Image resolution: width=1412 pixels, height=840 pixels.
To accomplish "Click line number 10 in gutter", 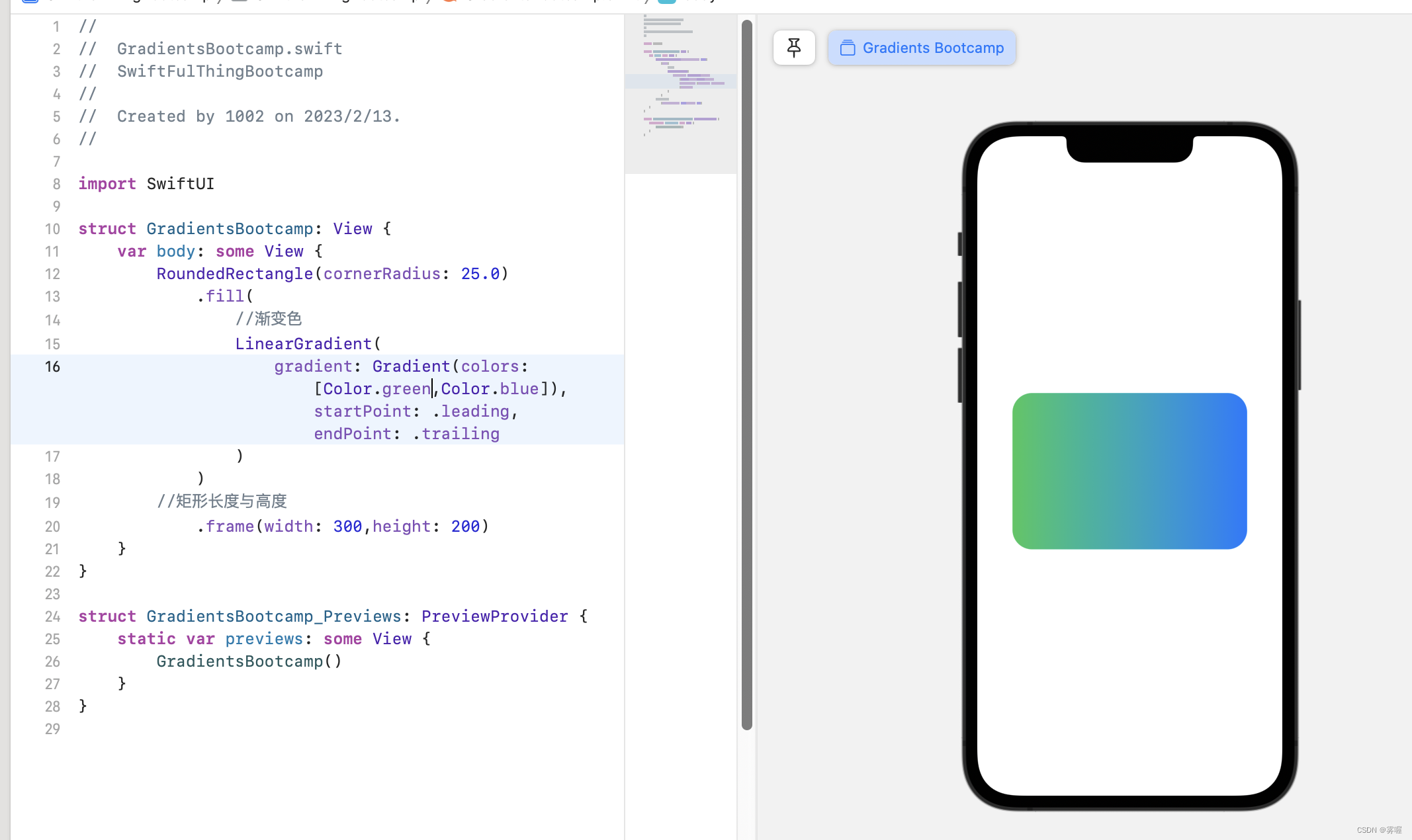I will (x=52, y=229).
